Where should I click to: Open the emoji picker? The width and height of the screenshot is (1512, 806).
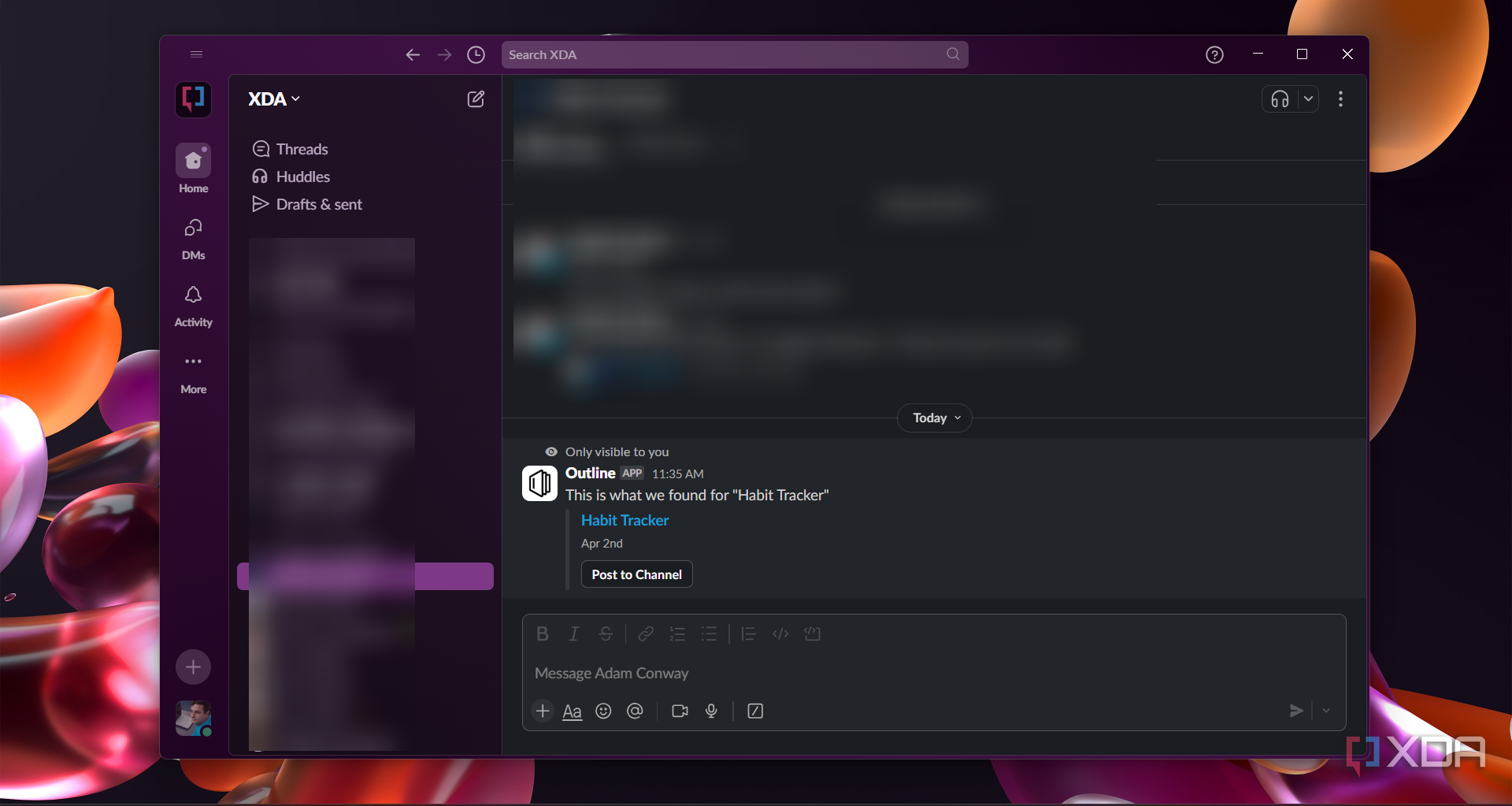pos(603,711)
